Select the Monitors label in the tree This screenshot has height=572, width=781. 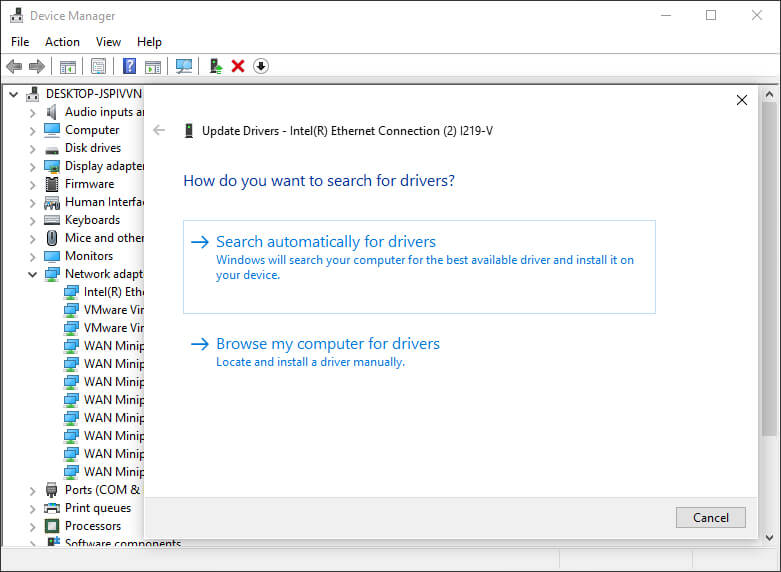pos(89,256)
